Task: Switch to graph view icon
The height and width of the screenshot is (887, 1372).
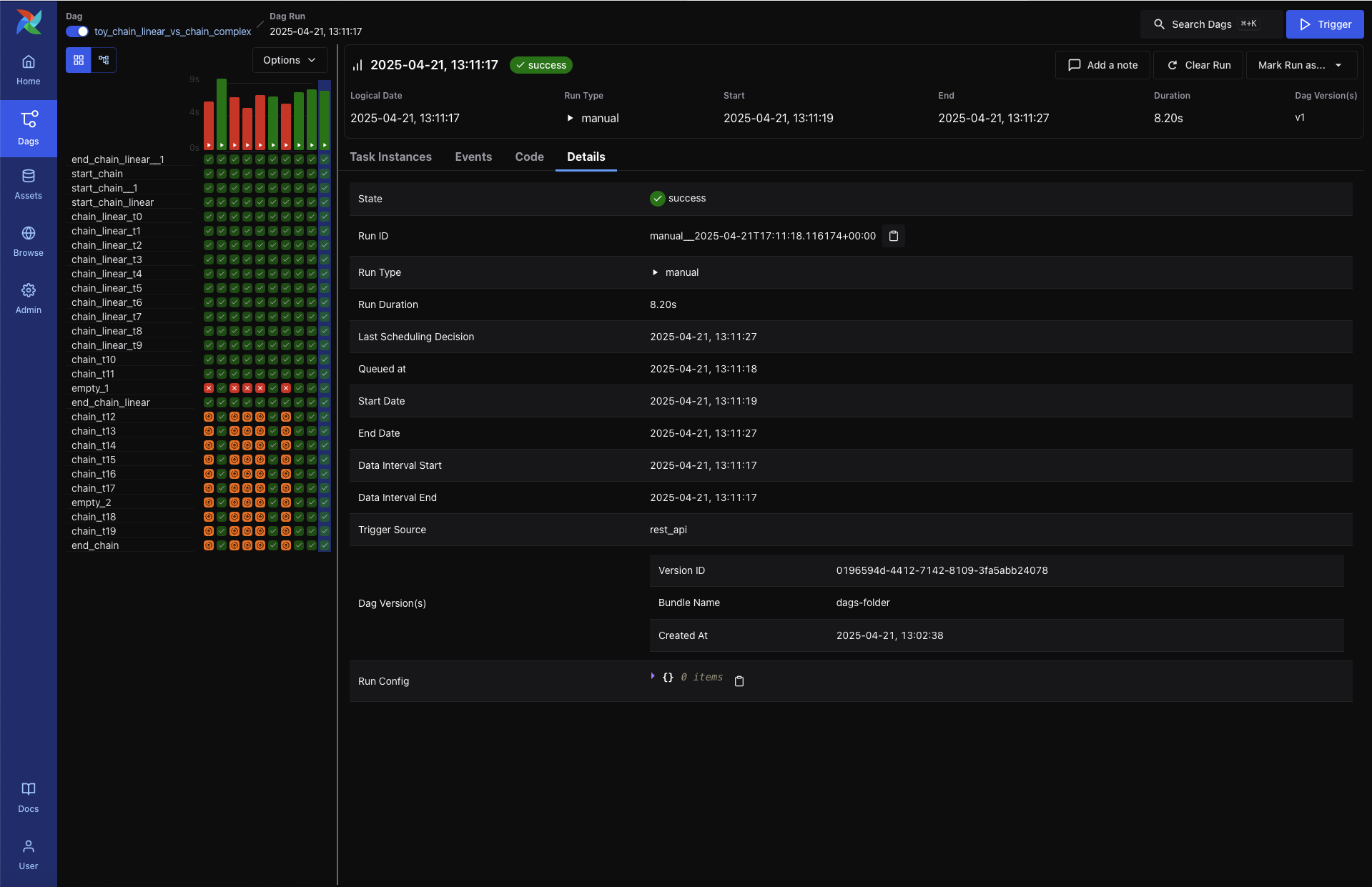Action: coord(104,60)
